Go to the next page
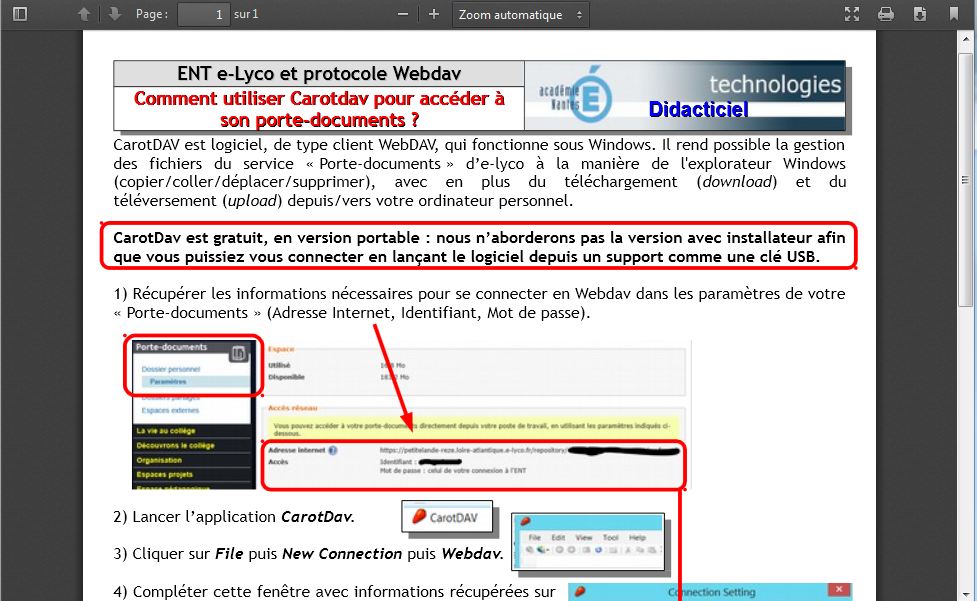 coord(114,14)
